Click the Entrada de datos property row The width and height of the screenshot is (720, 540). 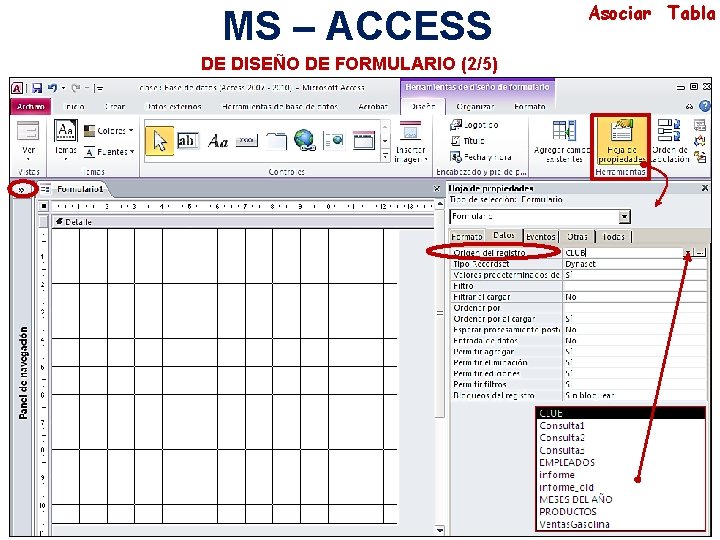(579, 341)
